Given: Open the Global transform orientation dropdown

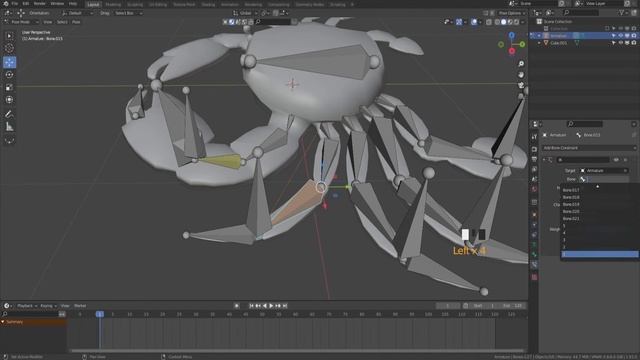Looking at the screenshot, I should coord(245,13).
